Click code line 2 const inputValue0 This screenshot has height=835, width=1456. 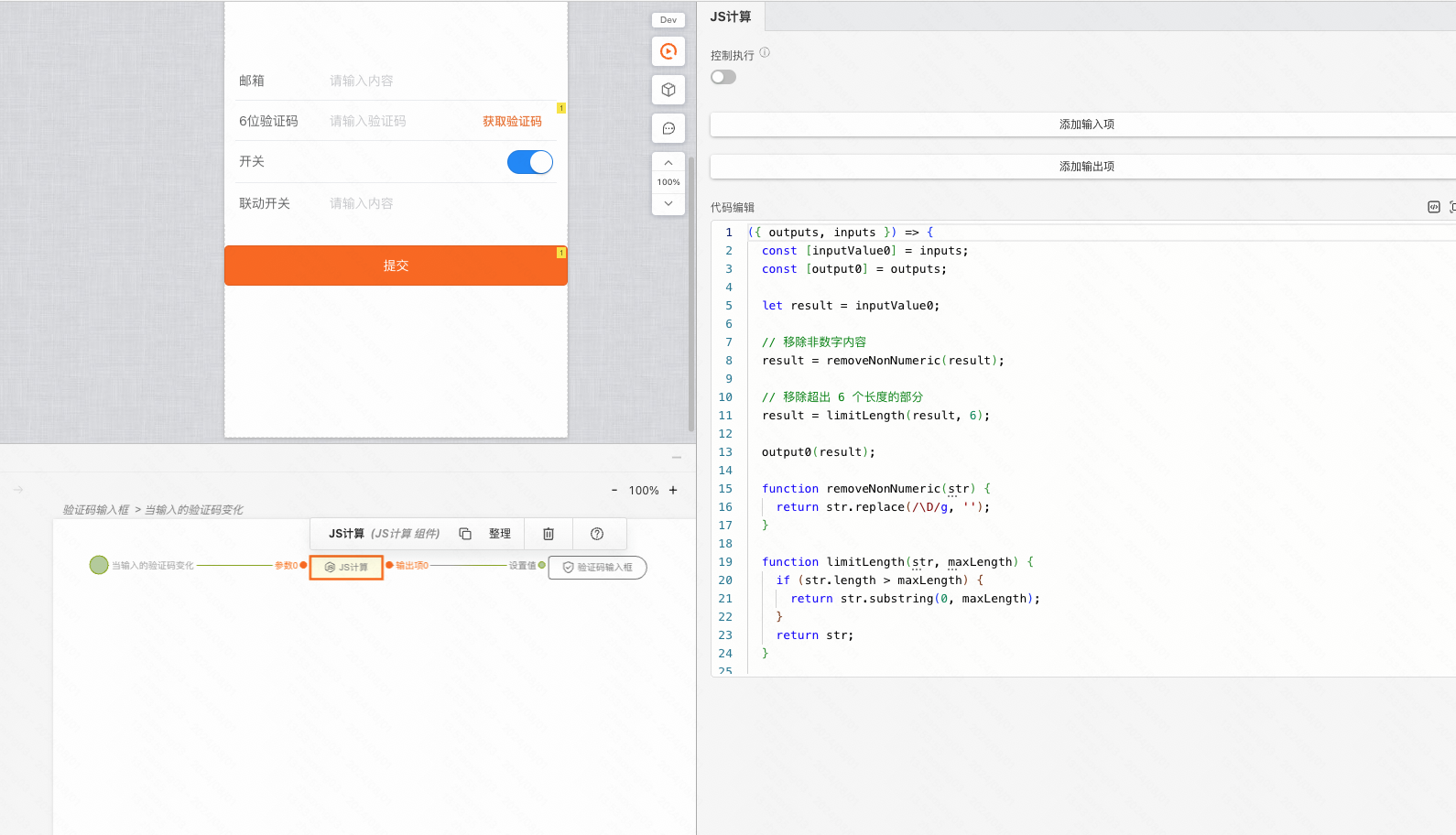(x=864, y=251)
